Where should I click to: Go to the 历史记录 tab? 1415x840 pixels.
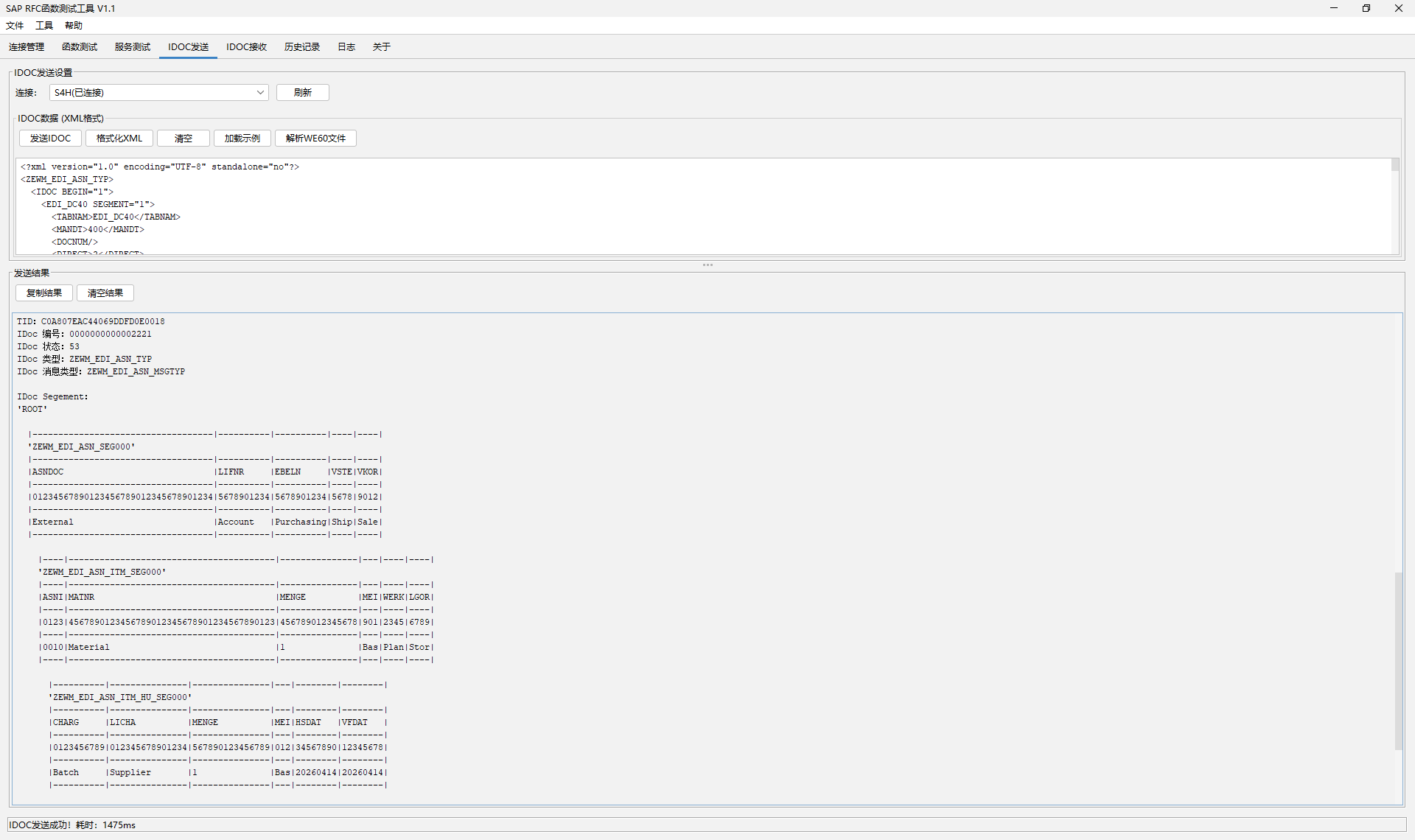[302, 47]
